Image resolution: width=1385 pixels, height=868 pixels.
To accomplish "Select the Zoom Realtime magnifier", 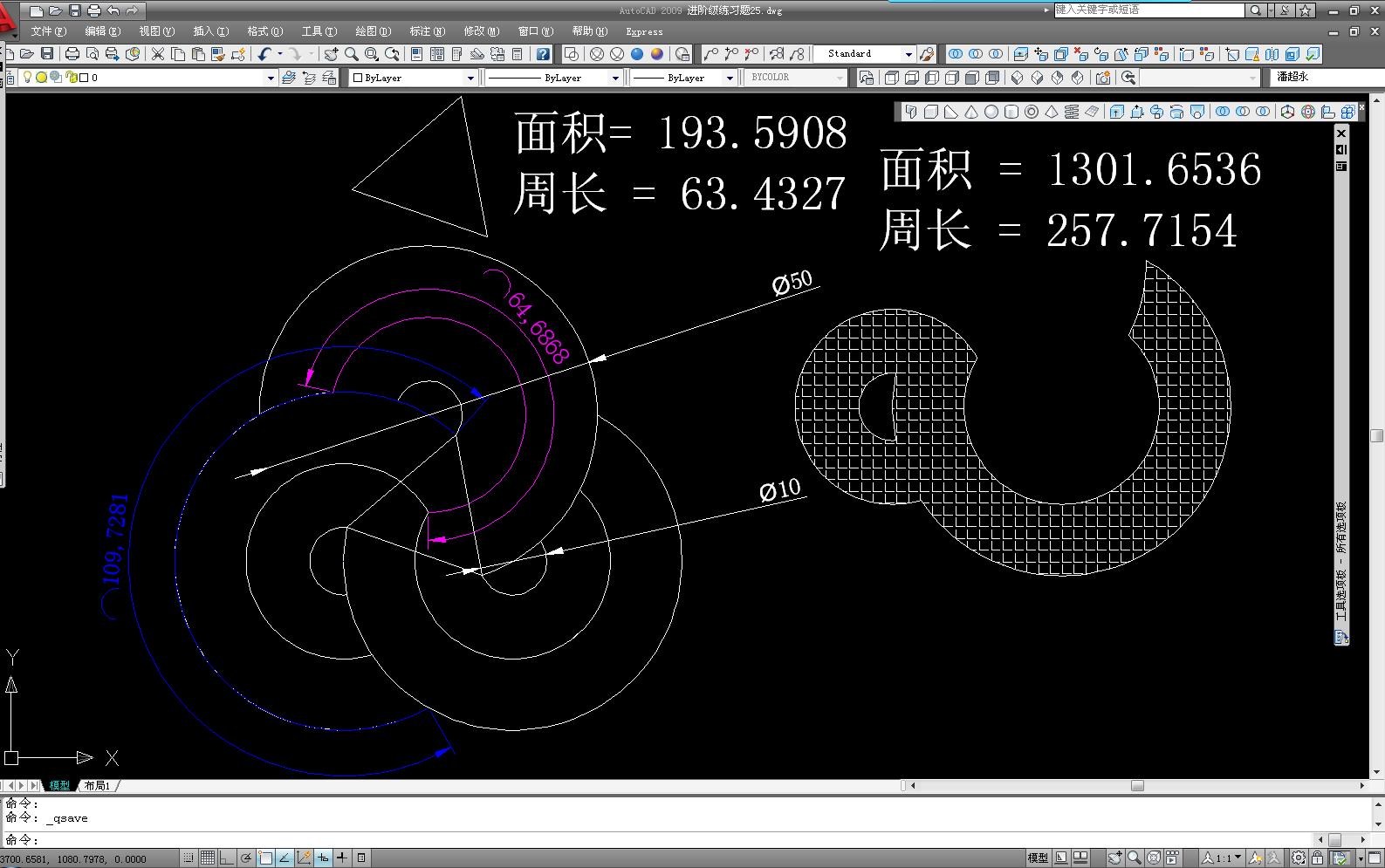I will (352, 54).
